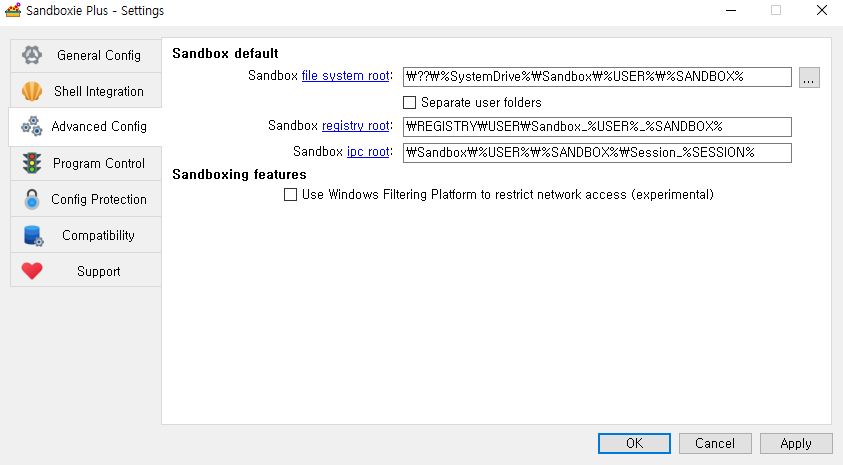Click the Shell Integration shell icon
843x465 pixels.
pyautogui.click(x=32, y=91)
